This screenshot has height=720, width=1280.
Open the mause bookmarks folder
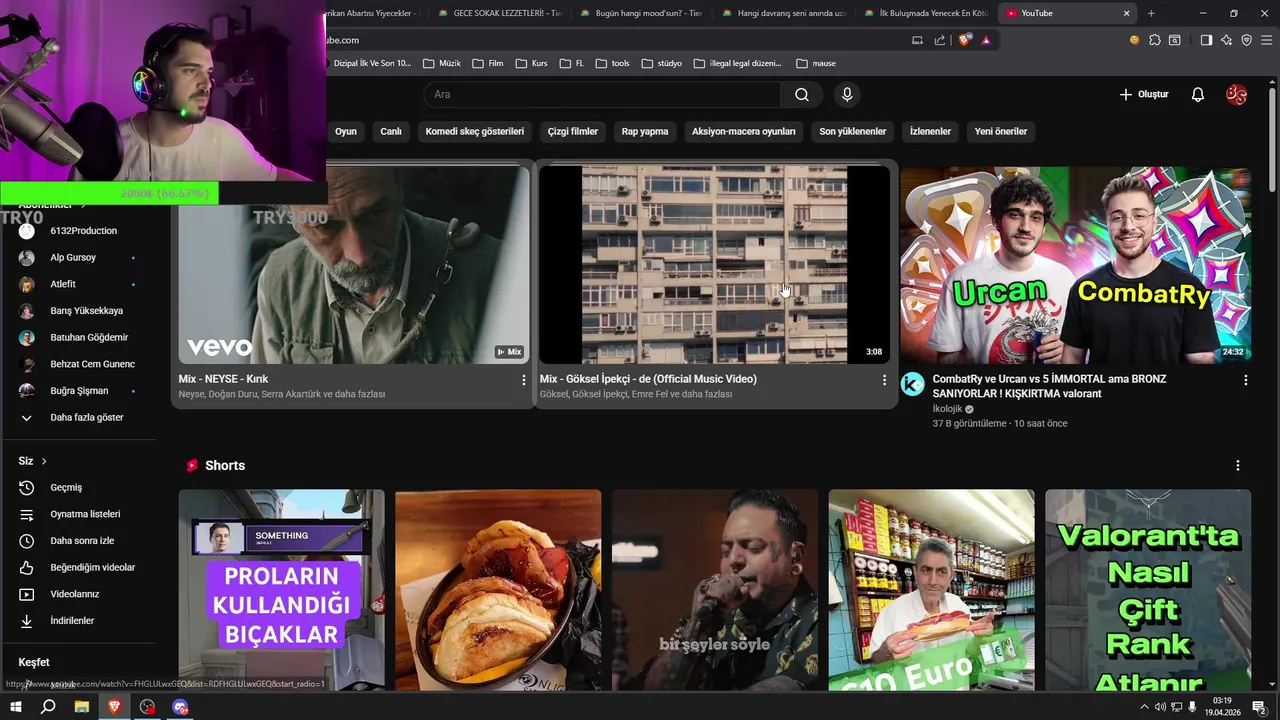(816, 63)
